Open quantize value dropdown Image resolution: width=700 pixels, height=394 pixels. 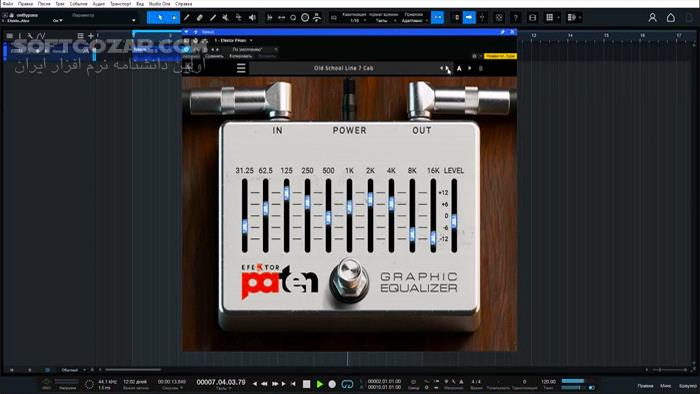click(358, 21)
